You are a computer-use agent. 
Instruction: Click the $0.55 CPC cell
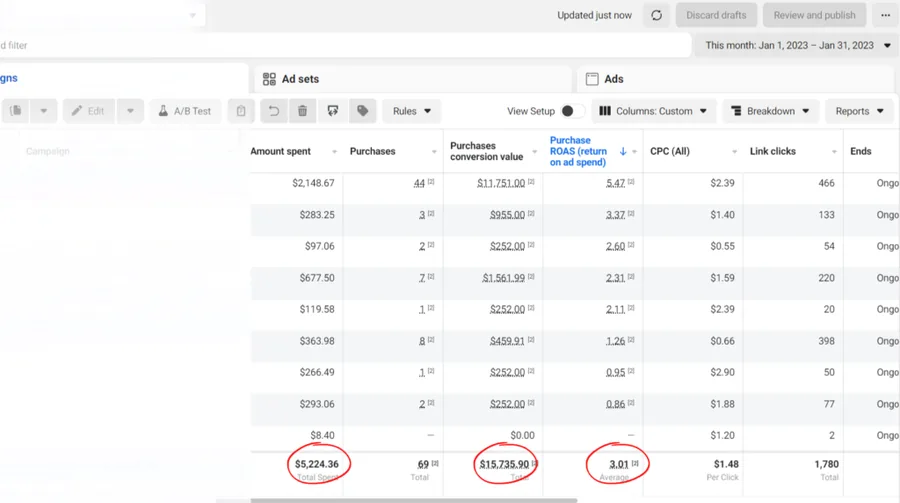(x=723, y=246)
